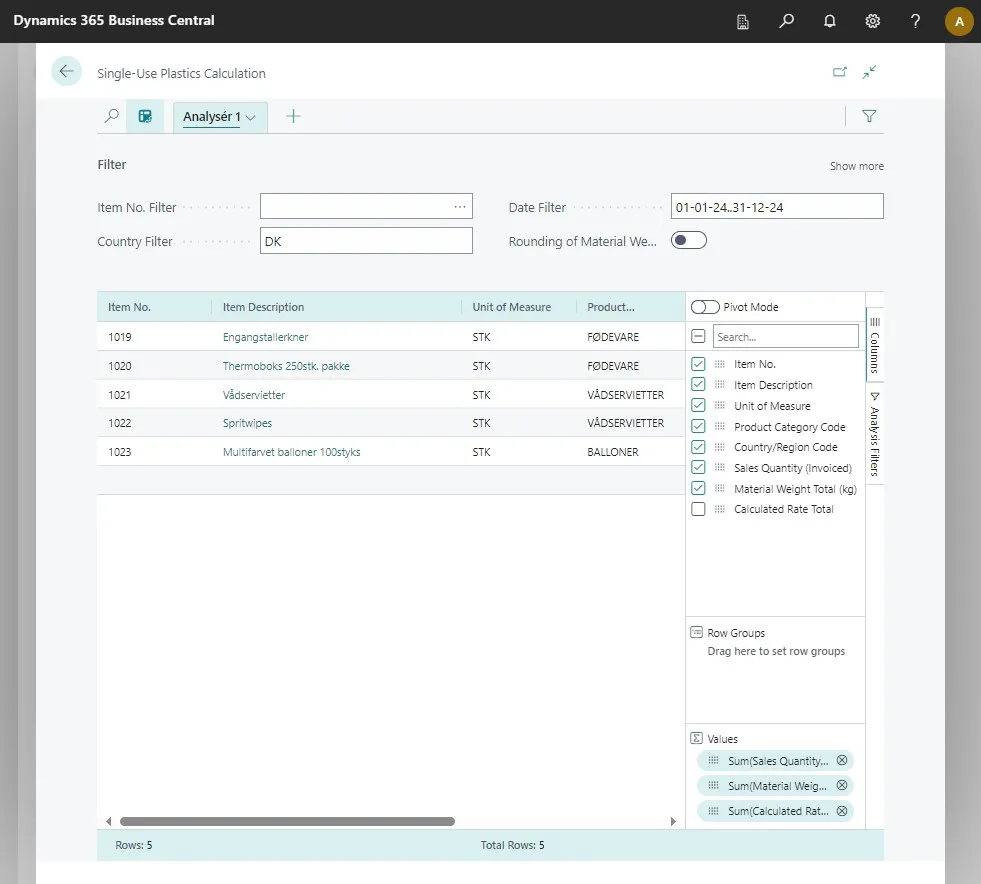Screen dimensions: 981x884
Task: Open Thermoboks 250stk. pakke link
Action: (x=286, y=366)
